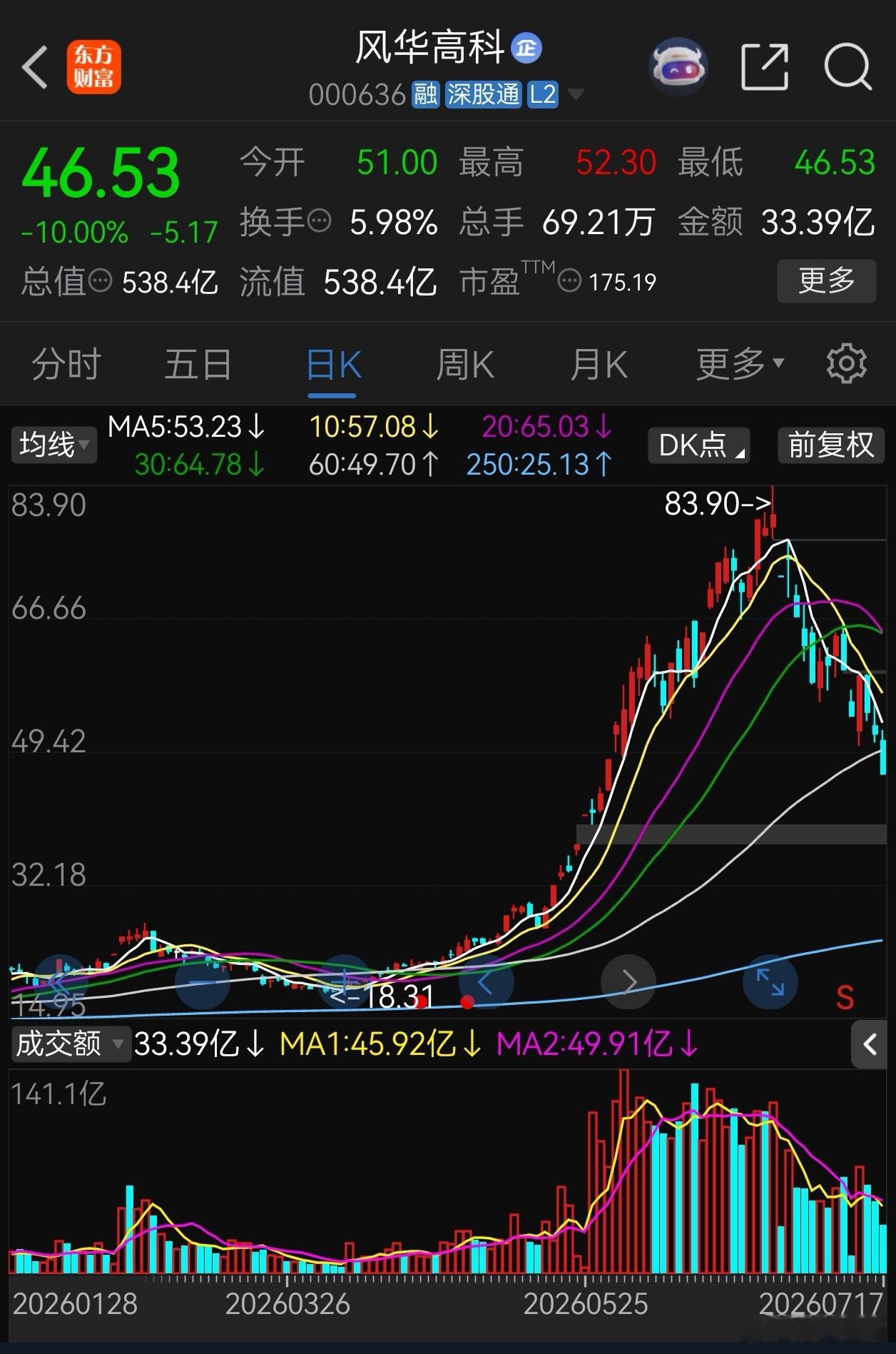896x1354 pixels.
Task: Tap info icon beside 换手
Action: [320, 221]
